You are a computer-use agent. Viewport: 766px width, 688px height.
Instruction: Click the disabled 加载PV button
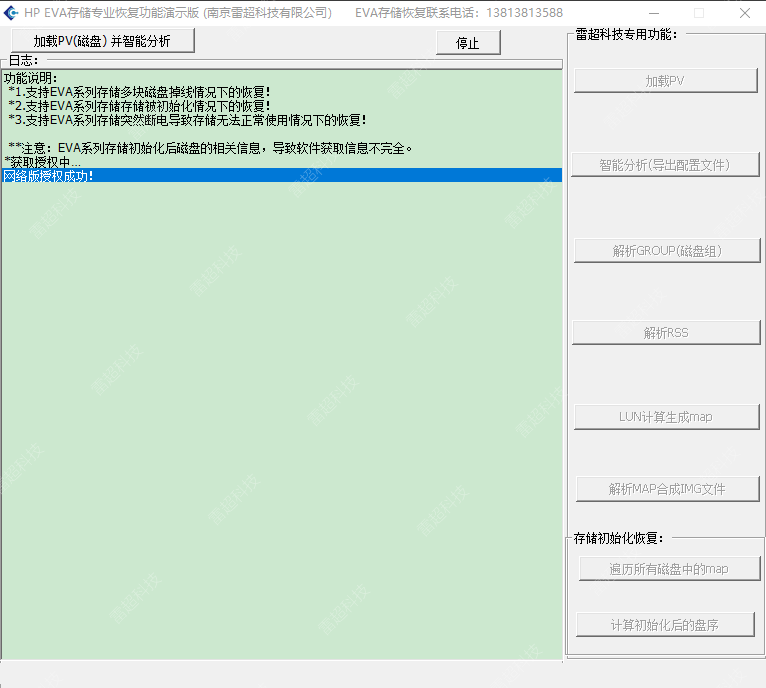click(665, 81)
